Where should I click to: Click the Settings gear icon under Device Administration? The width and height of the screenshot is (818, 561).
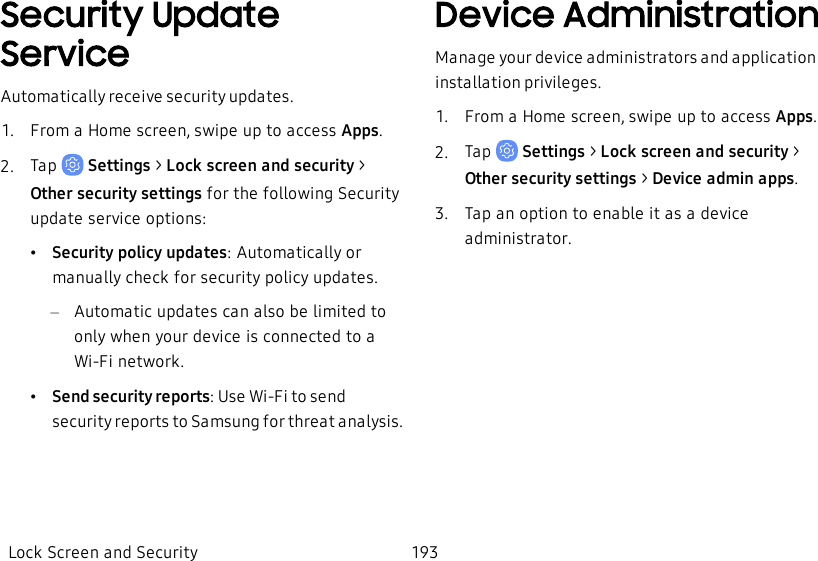click(x=506, y=151)
